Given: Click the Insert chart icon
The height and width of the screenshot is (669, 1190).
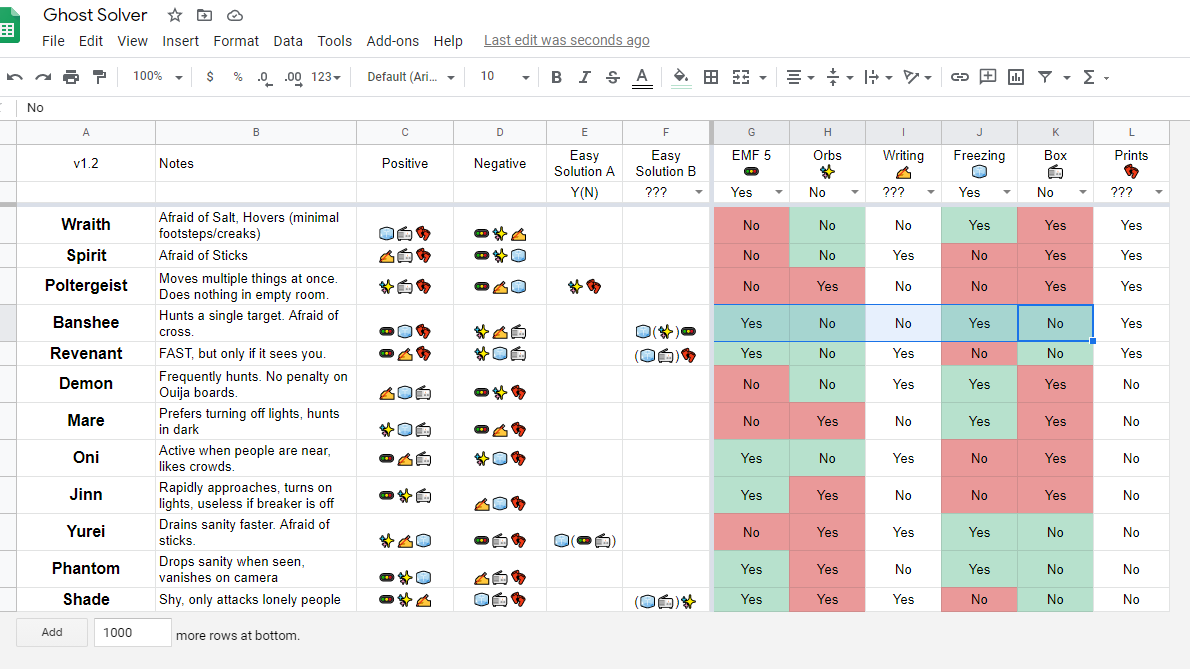Looking at the screenshot, I should (1015, 77).
